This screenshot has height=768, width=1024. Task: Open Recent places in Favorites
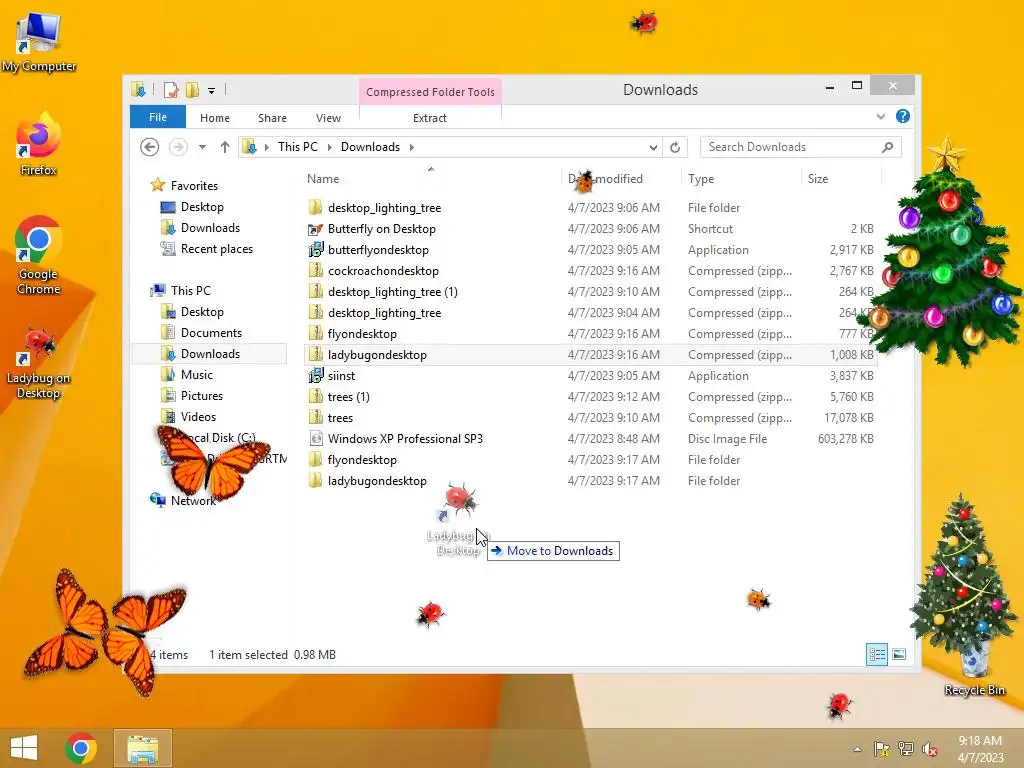pos(217,249)
